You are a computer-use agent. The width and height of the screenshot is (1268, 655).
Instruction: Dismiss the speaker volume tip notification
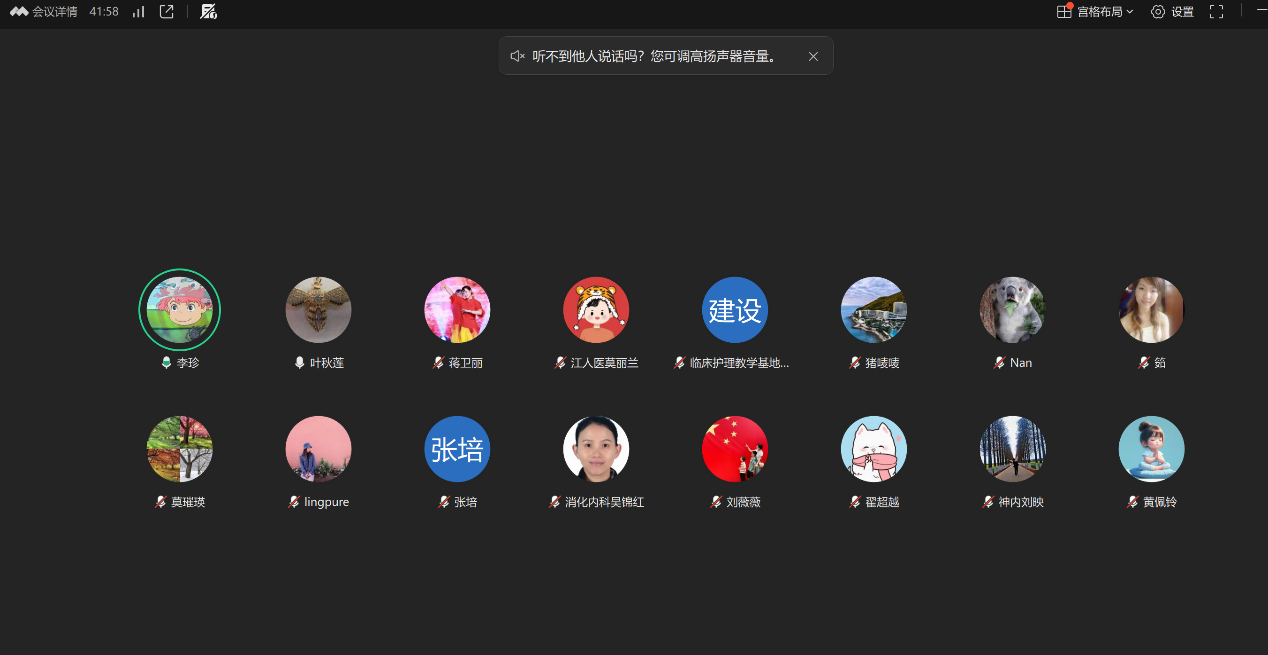pos(813,56)
